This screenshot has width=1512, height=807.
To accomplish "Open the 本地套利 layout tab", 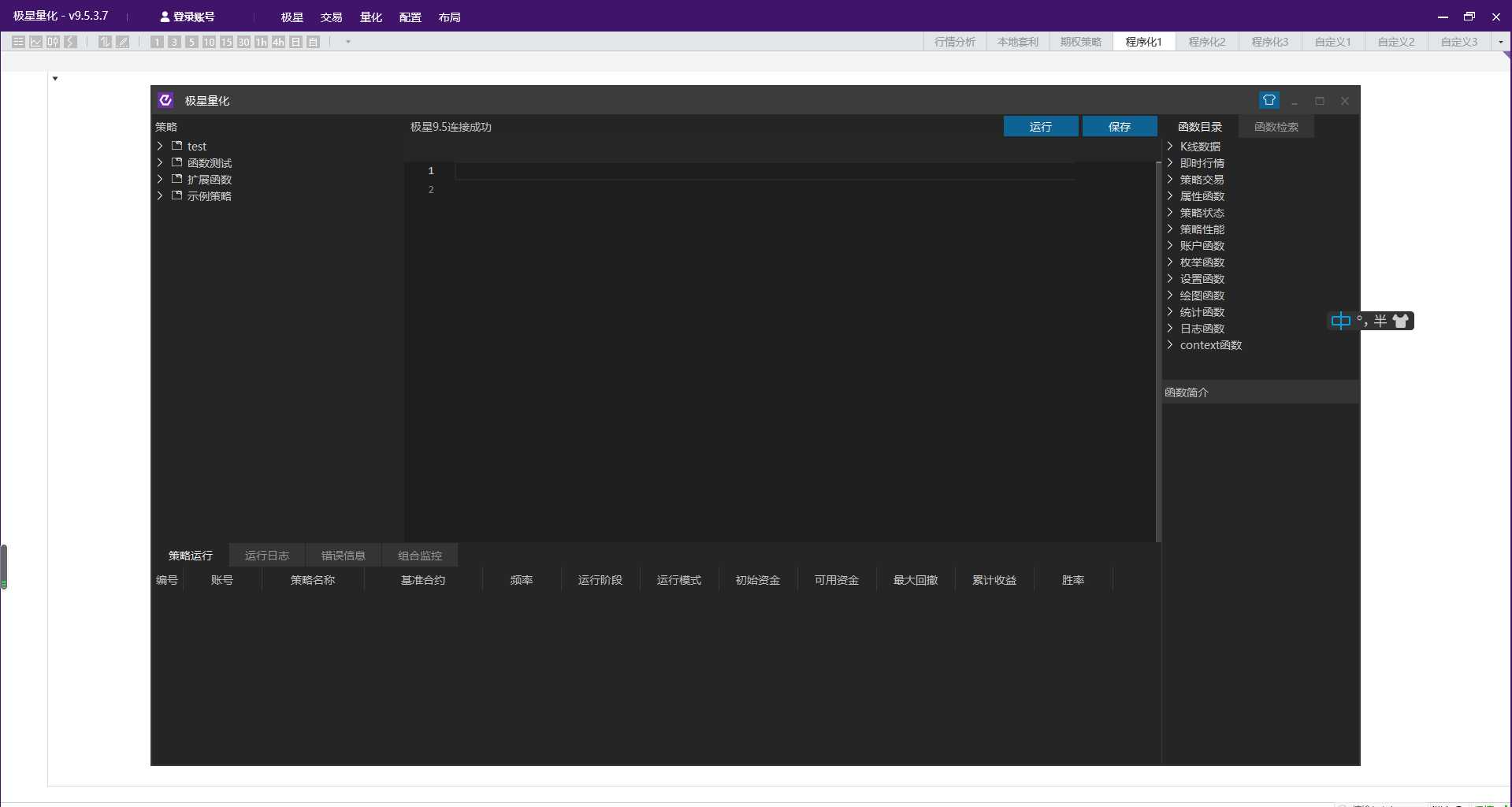I will pyautogui.click(x=1018, y=42).
